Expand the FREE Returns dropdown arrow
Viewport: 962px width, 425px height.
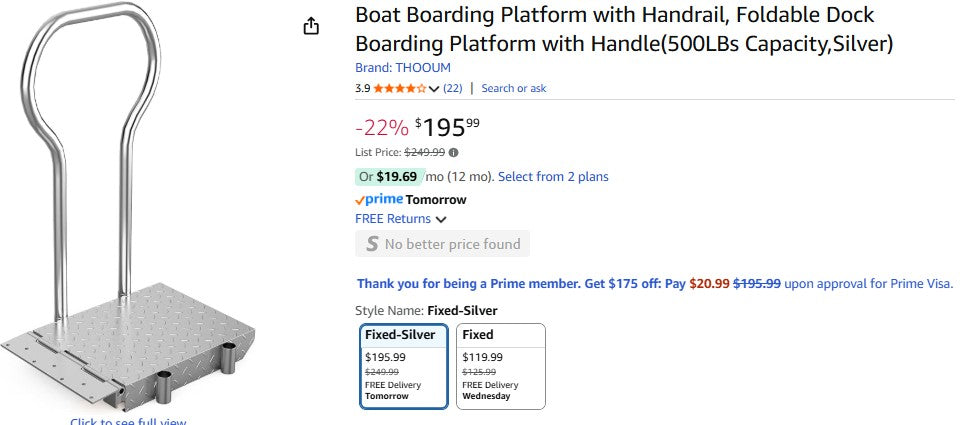(441, 219)
